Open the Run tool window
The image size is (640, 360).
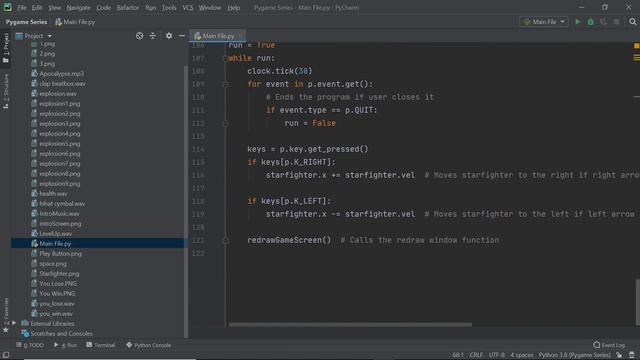point(65,345)
